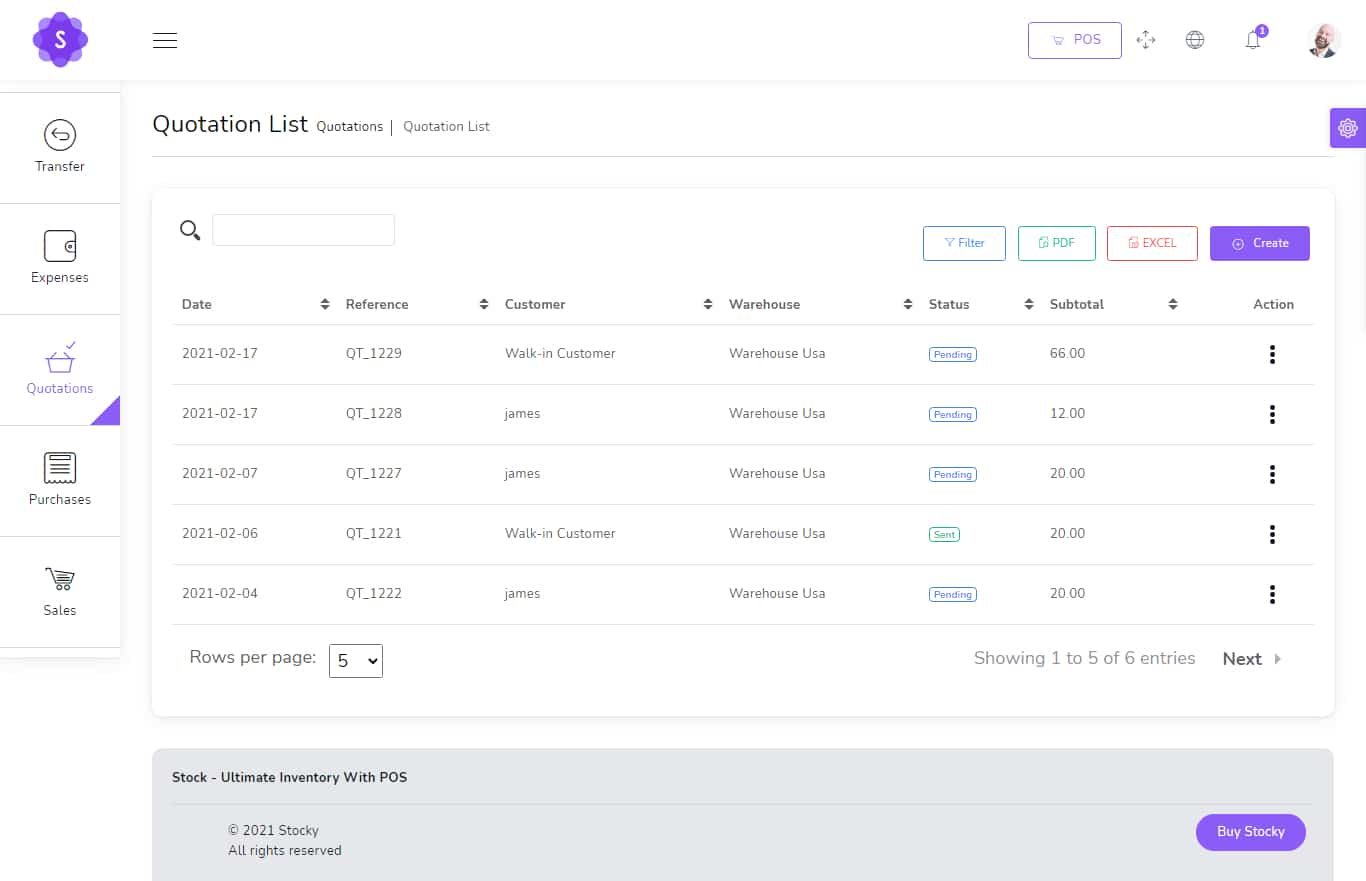The height and width of the screenshot is (881, 1366).
Task: Open the settings gear panel
Action: point(1347,128)
